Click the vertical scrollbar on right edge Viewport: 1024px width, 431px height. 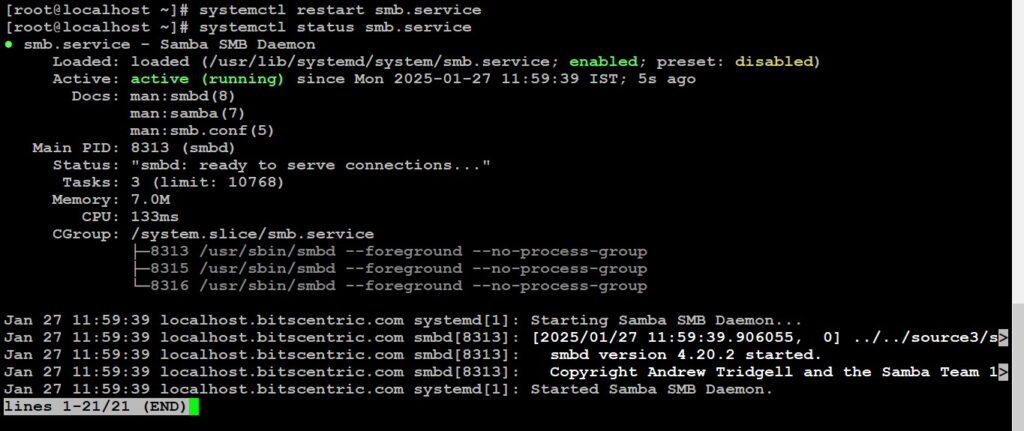point(1018,366)
